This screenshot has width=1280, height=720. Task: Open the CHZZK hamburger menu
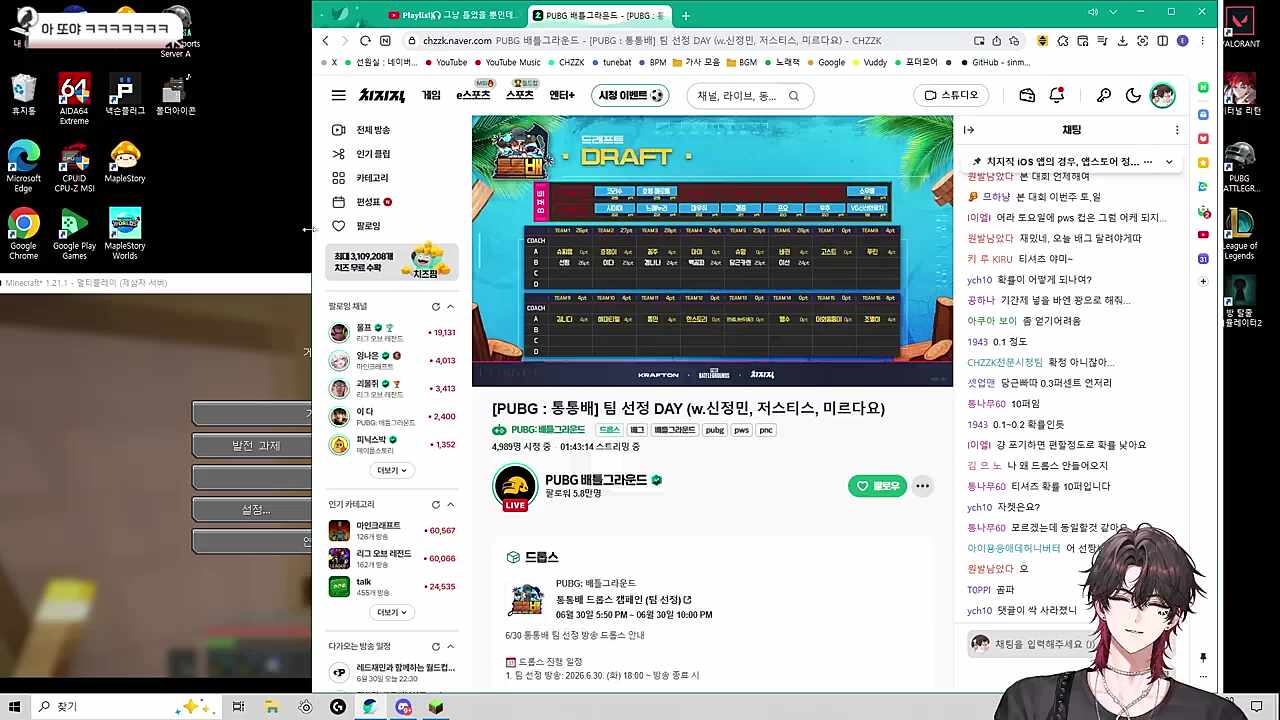339,96
